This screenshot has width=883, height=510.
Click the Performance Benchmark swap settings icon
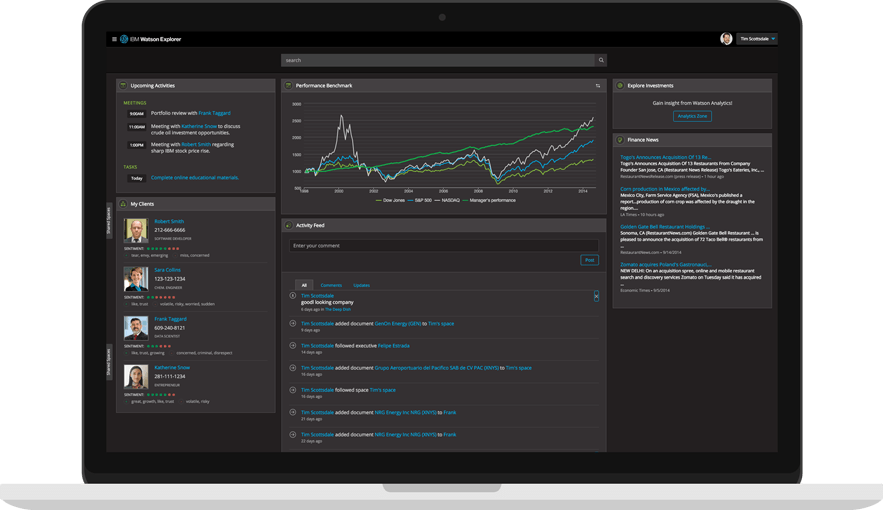coord(597,86)
